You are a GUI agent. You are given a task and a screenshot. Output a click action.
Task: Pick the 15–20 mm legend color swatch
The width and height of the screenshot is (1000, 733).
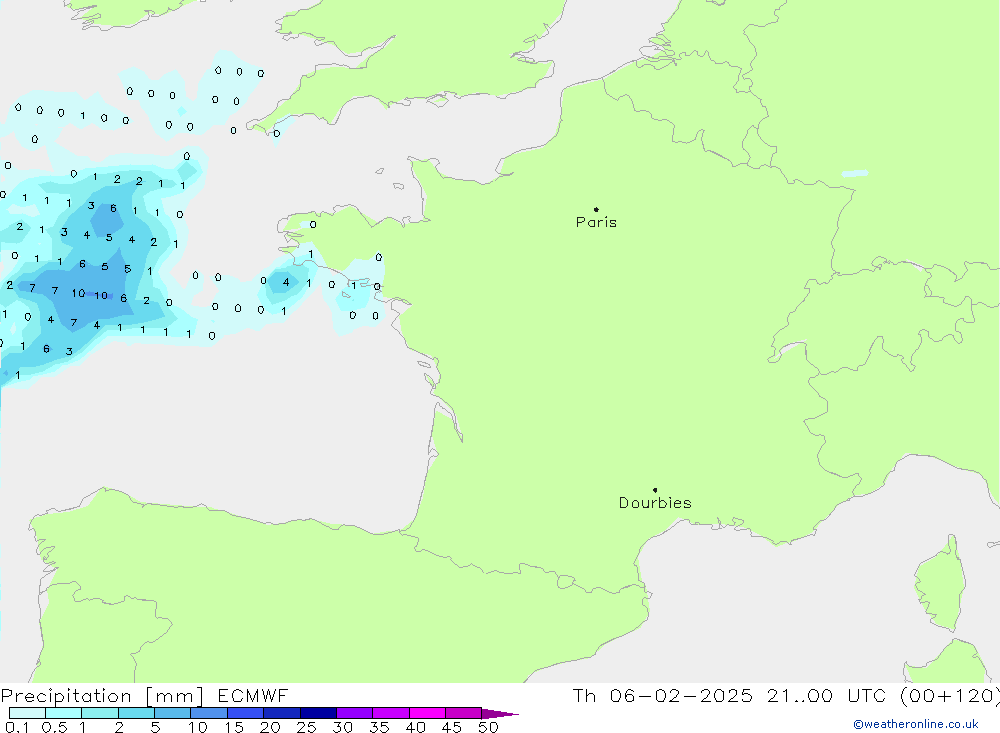246,713
